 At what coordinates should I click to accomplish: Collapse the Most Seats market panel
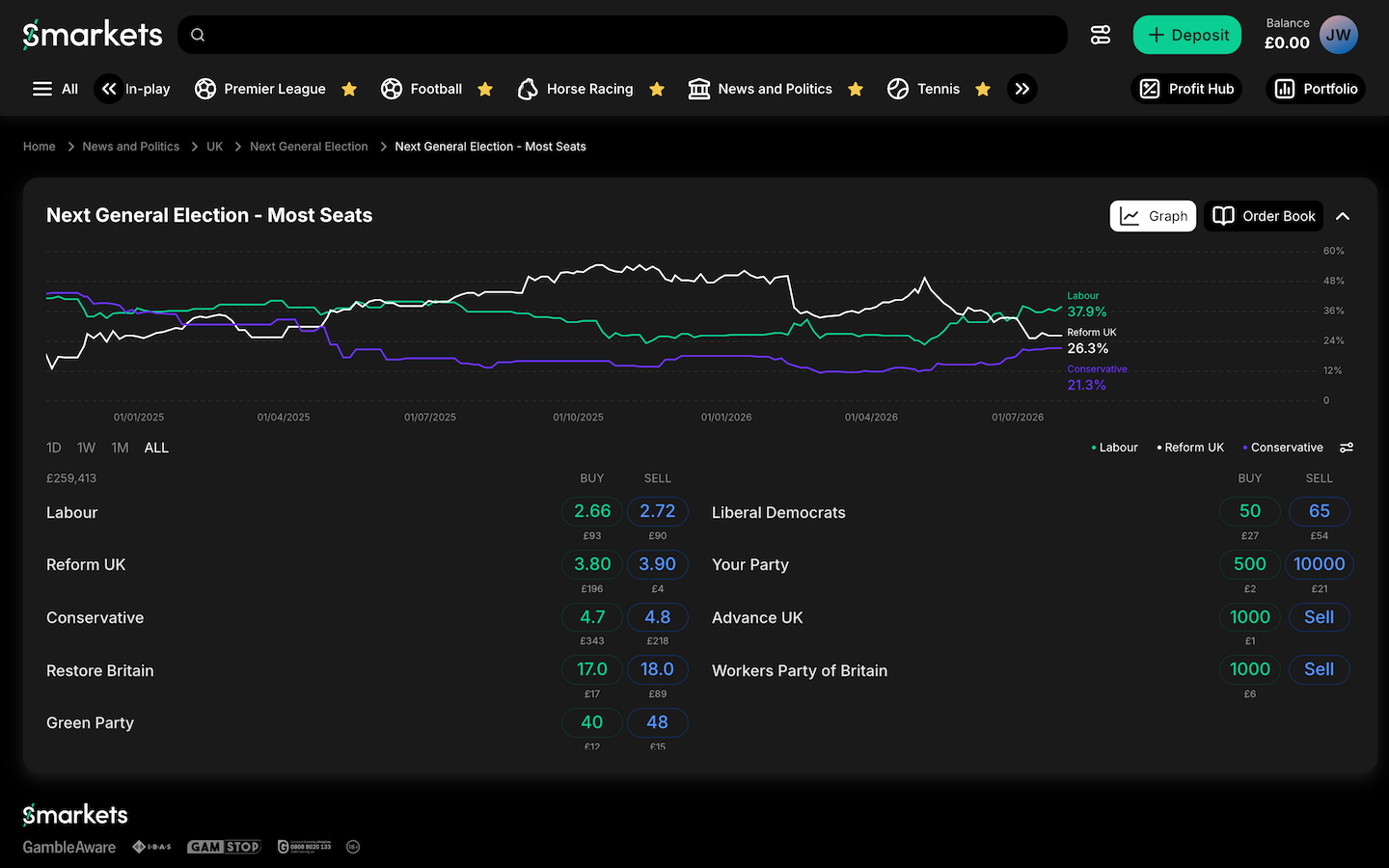[x=1343, y=216]
